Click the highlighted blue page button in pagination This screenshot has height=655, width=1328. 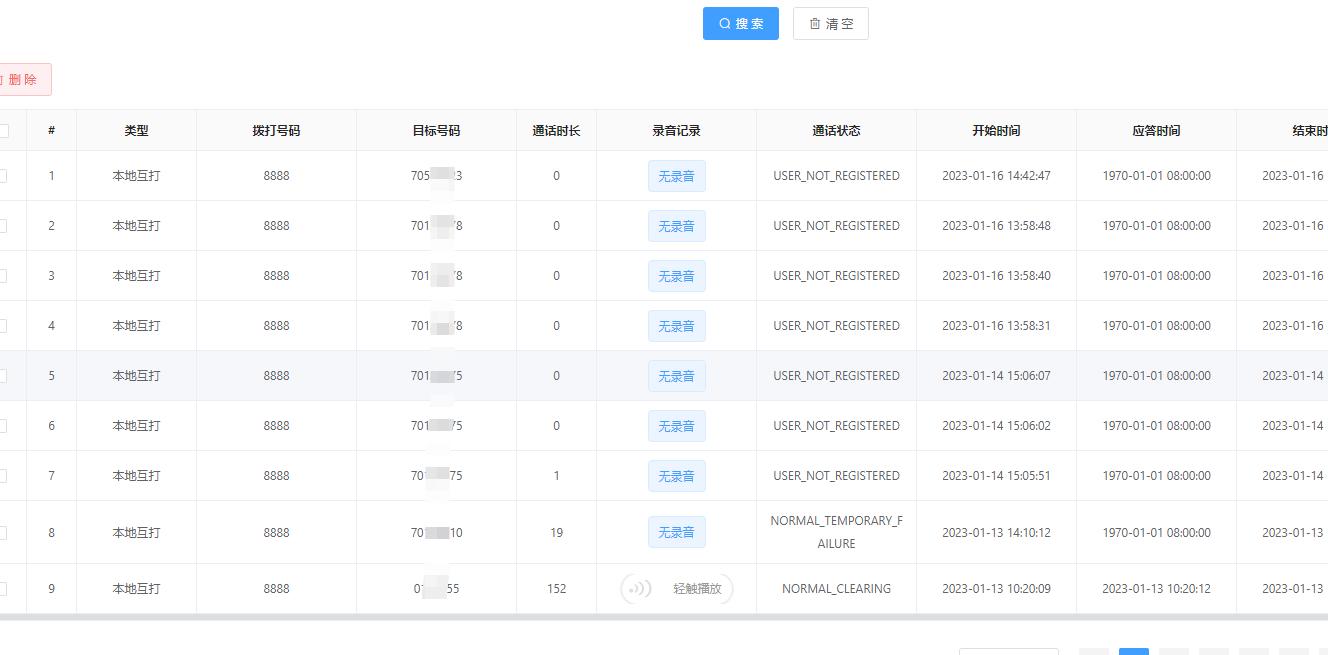1133,652
